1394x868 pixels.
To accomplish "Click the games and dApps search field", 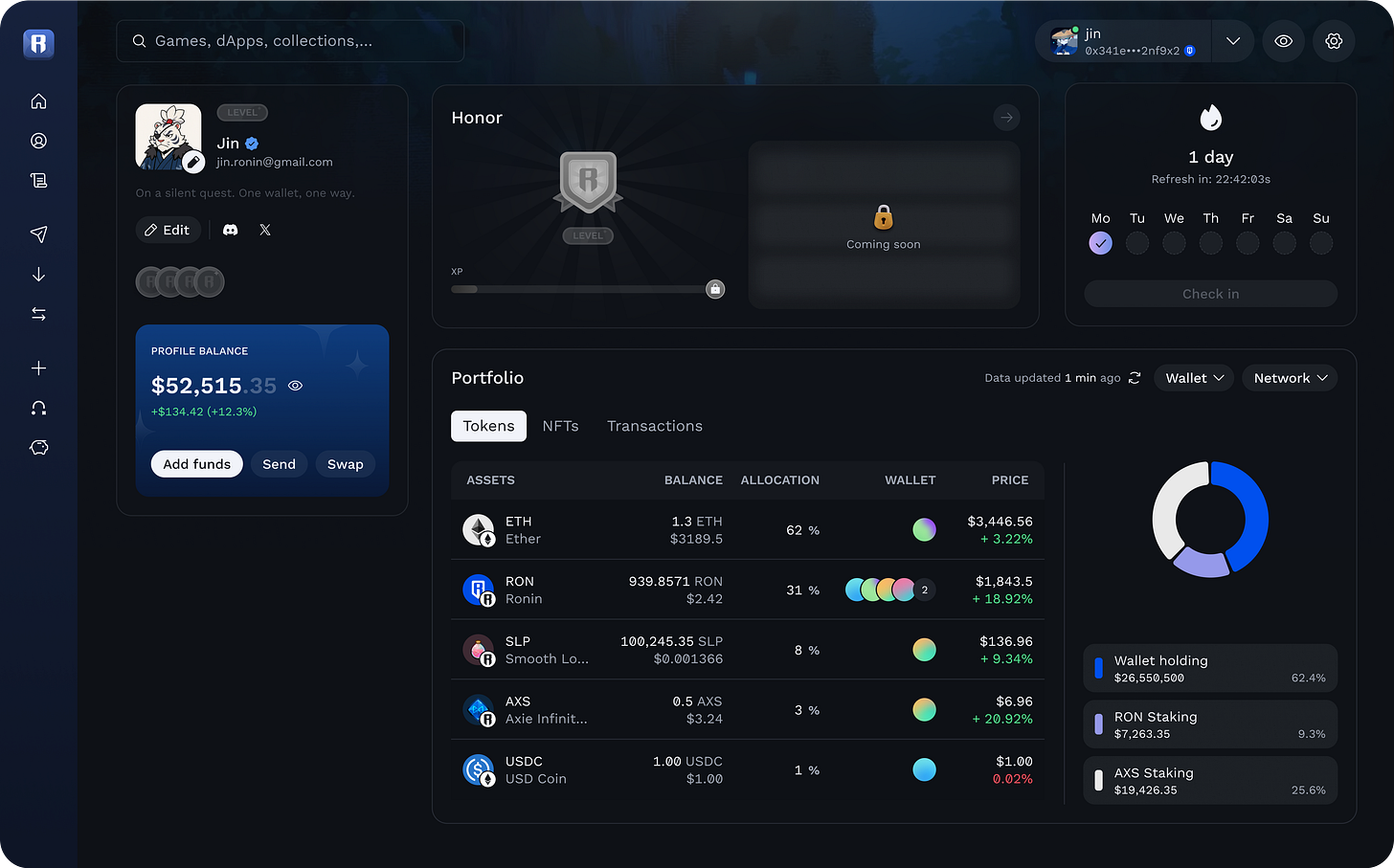I will tap(290, 41).
